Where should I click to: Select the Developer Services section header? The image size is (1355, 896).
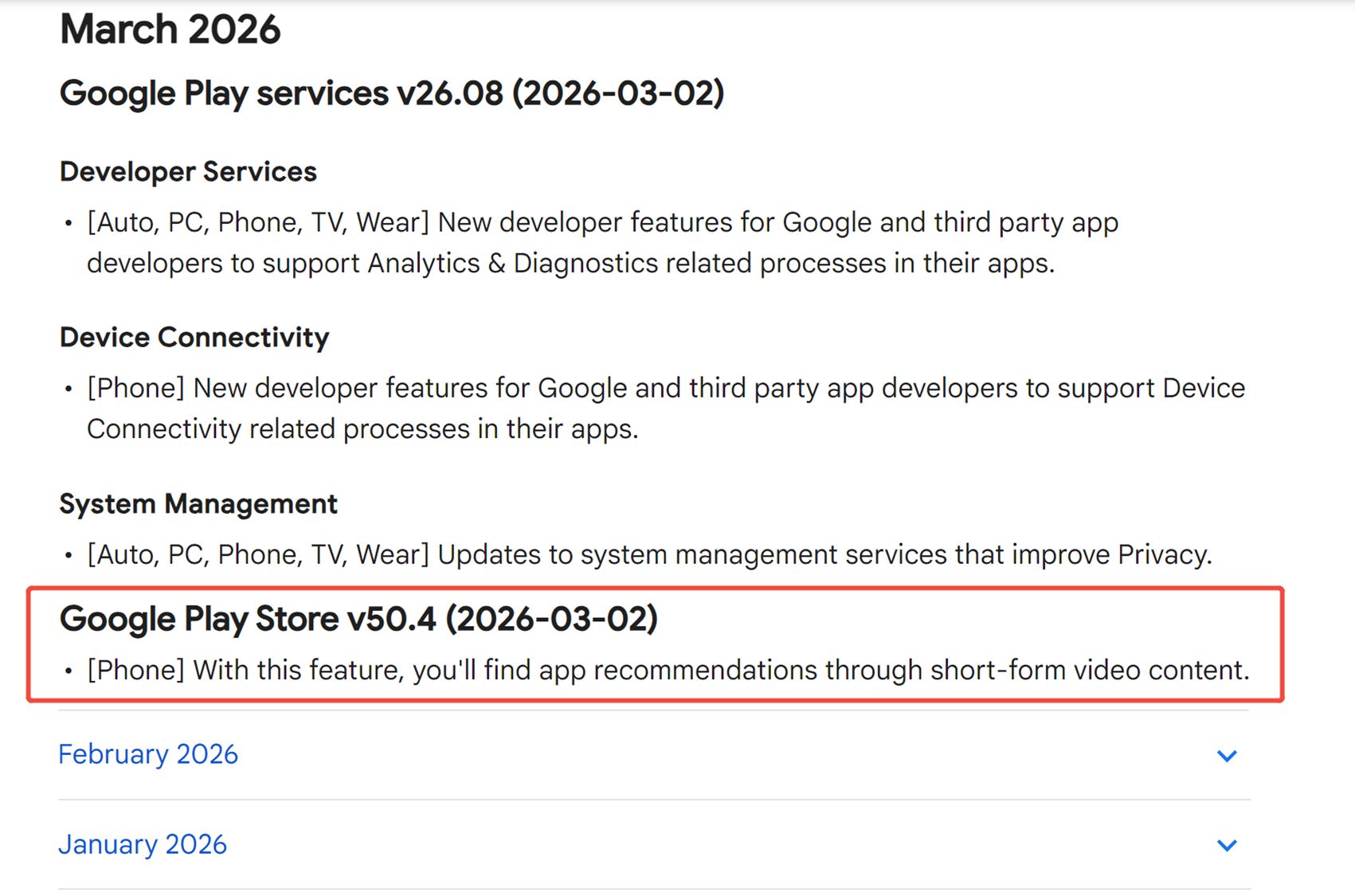tap(187, 170)
